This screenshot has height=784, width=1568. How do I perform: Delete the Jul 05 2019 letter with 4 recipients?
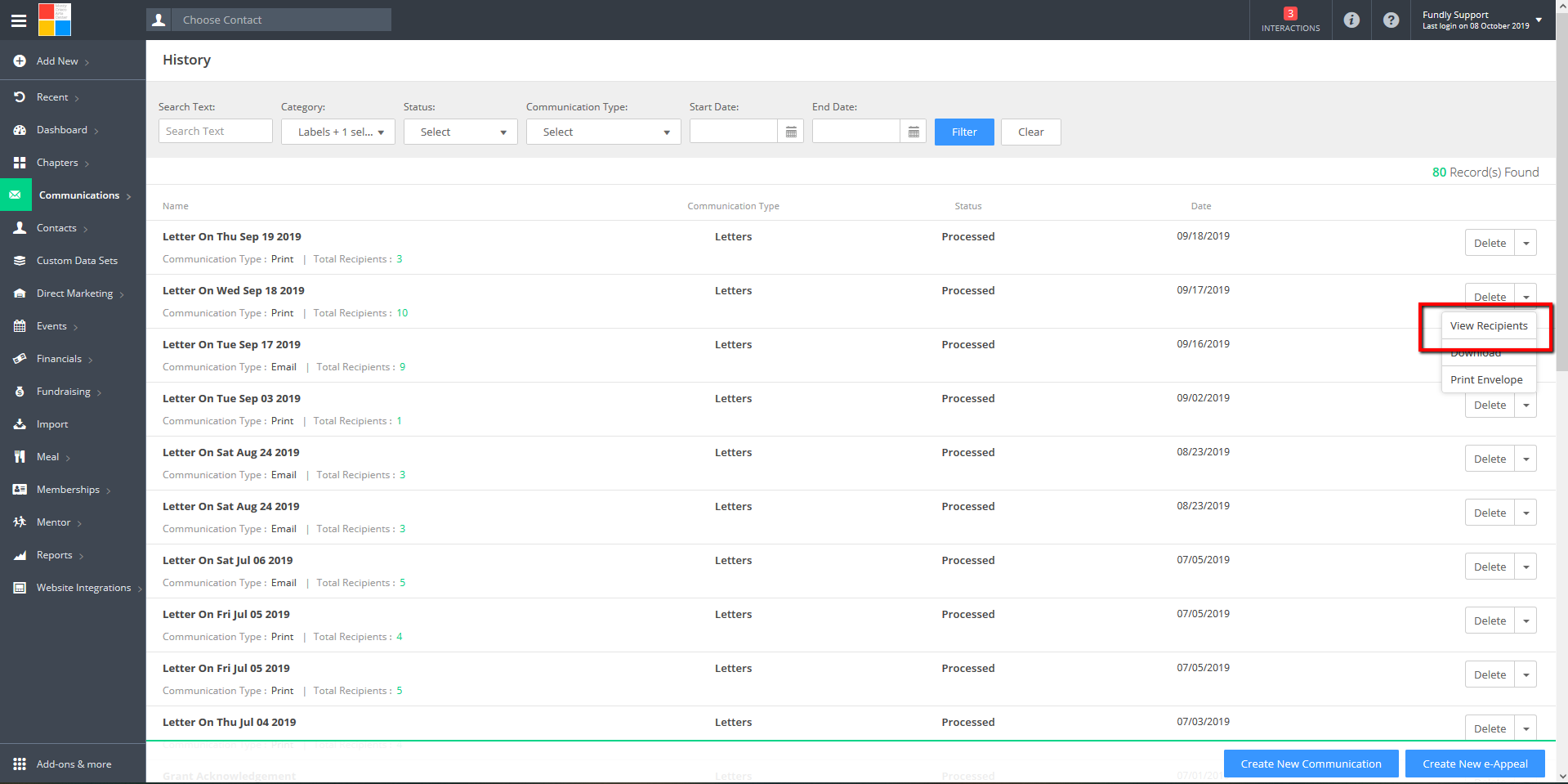coord(1490,620)
